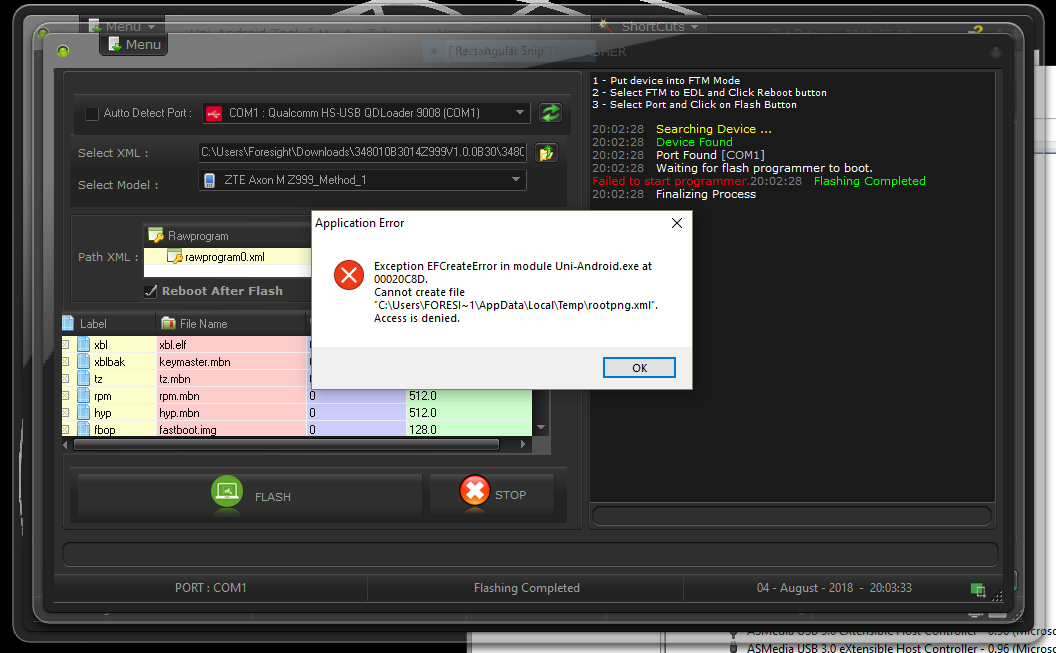Image resolution: width=1056 pixels, height=653 pixels.
Task: Select xbl.elf file name cell
Action: [231, 345]
